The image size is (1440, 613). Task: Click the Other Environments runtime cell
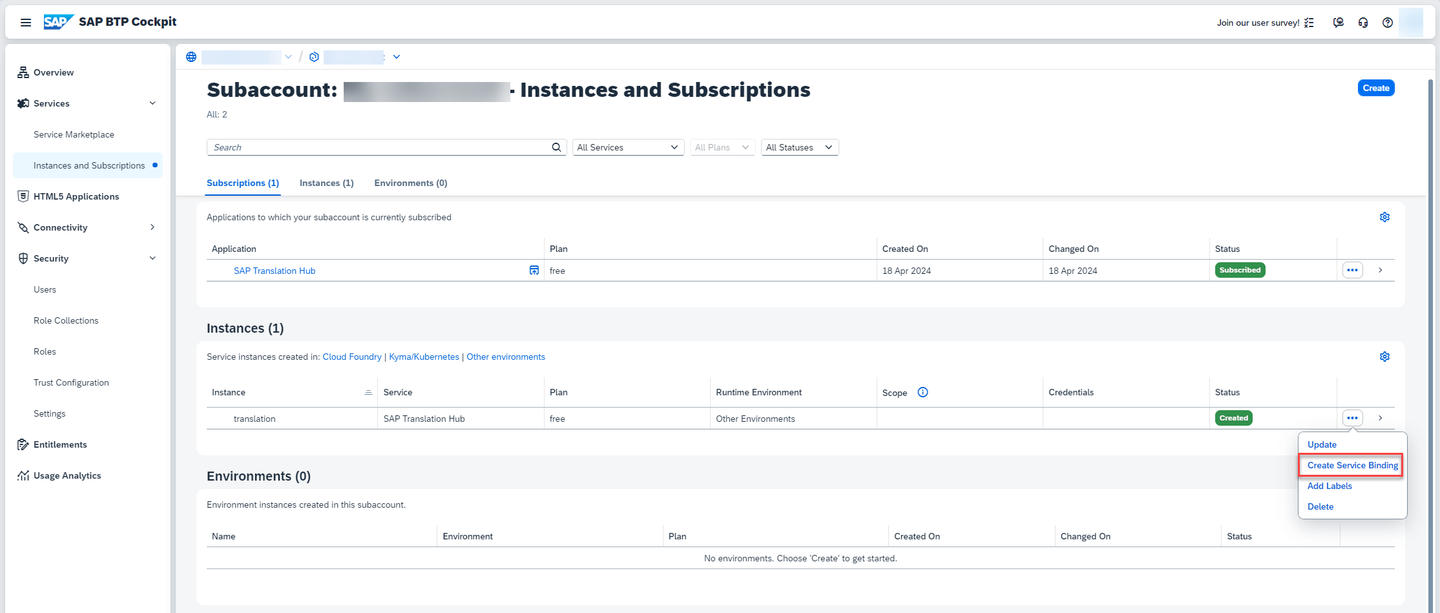click(x=755, y=418)
